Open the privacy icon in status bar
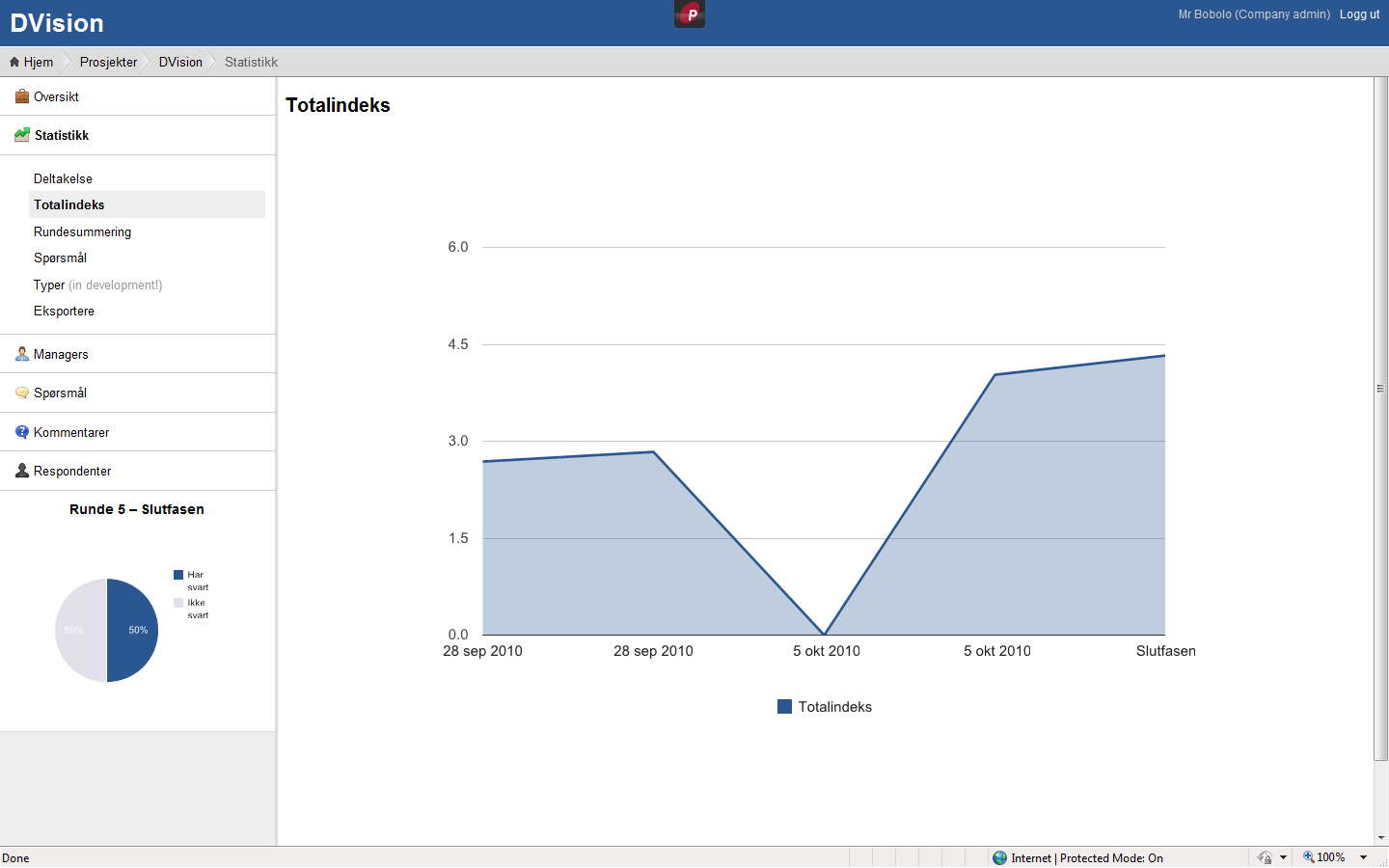The image size is (1389, 868). (1265, 857)
